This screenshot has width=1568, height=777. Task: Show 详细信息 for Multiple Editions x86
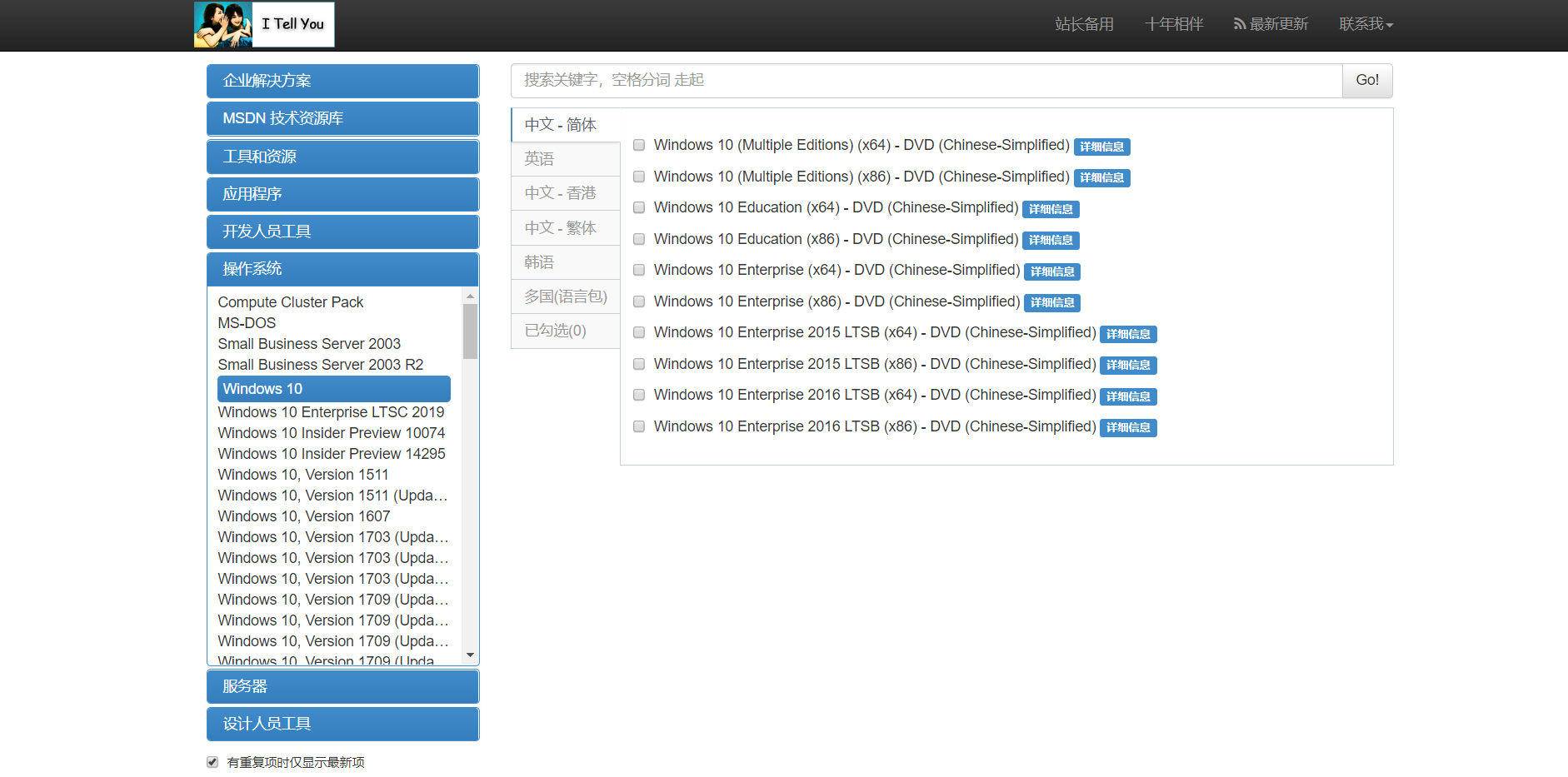pyautogui.click(x=1101, y=177)
